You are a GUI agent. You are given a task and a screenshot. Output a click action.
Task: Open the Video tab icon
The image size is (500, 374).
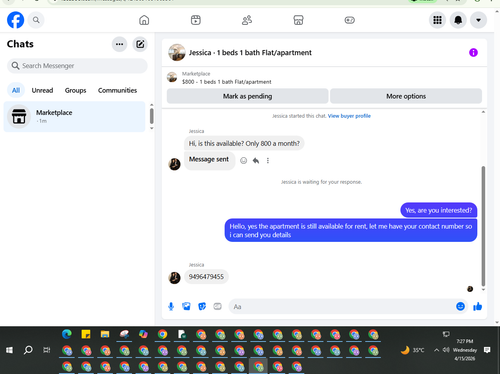[x=196, y=20]
